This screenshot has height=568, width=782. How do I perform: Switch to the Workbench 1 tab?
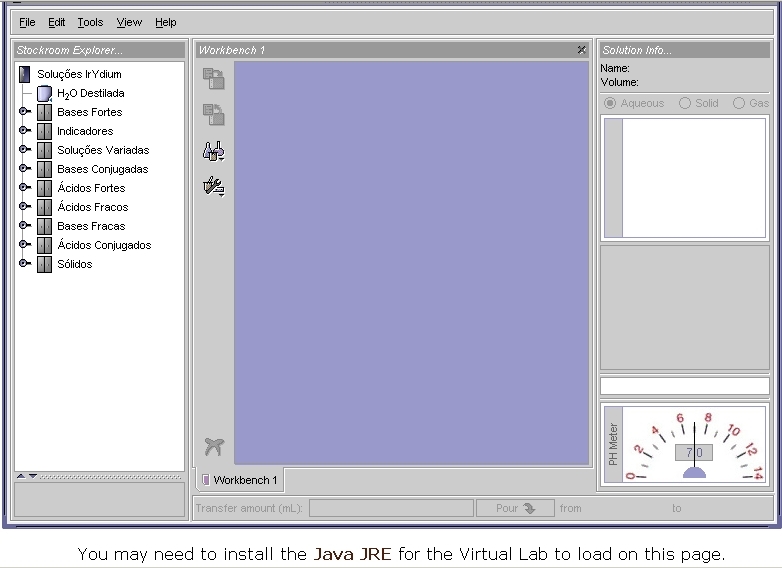(x=240, y=480)
